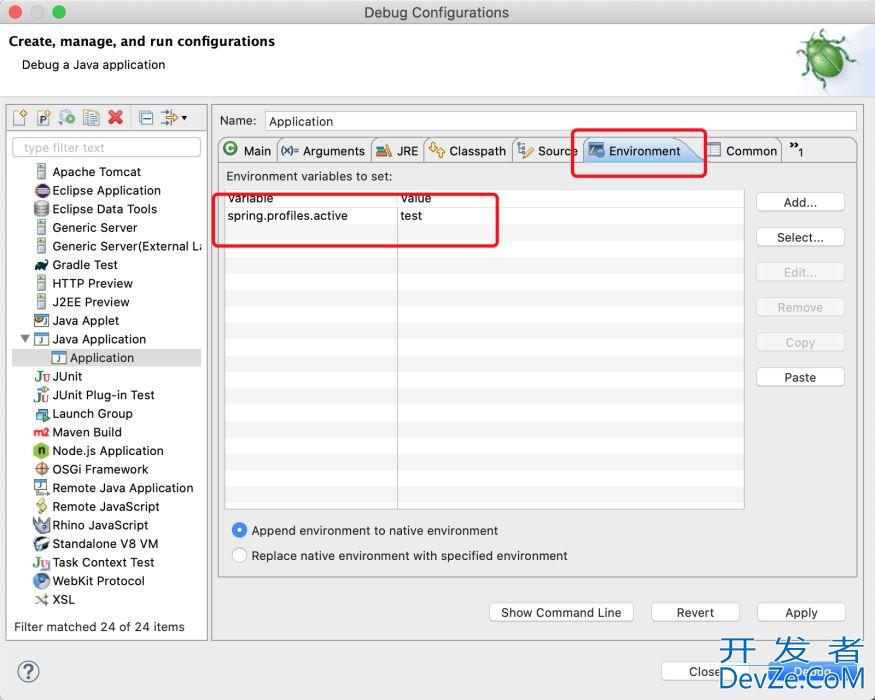Click Show Command Line
The height and width of the screenshot is (700, 875).
click(x=561, y=612)
